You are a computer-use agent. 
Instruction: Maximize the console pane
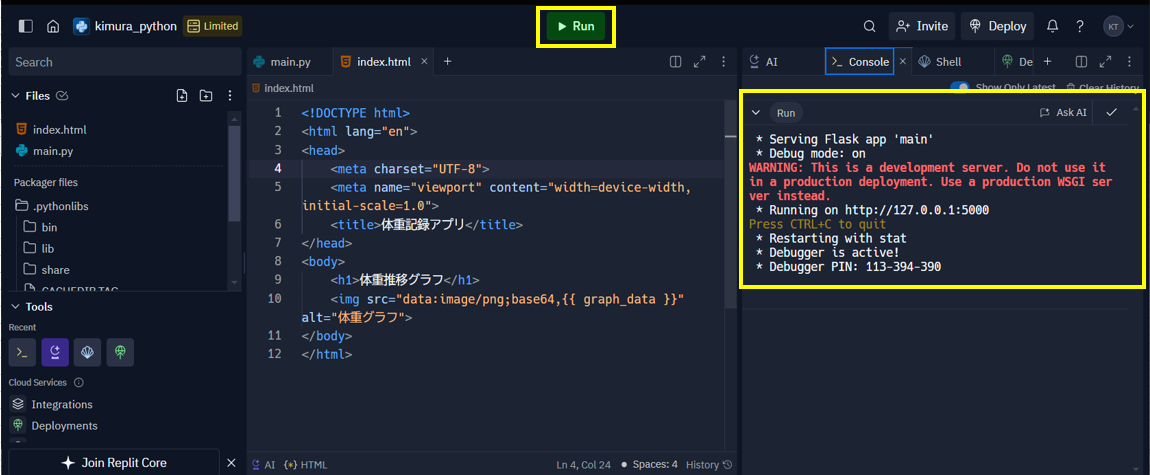[x=1105, y=62]
